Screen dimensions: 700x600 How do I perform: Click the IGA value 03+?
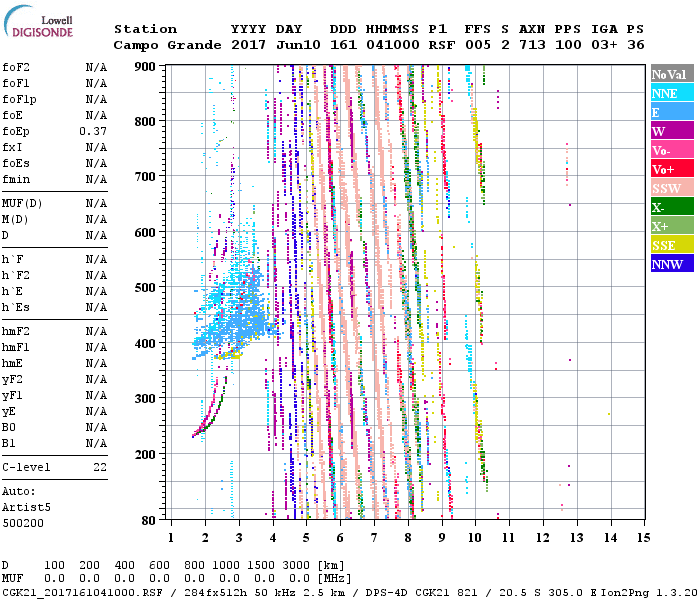[604, 45]
